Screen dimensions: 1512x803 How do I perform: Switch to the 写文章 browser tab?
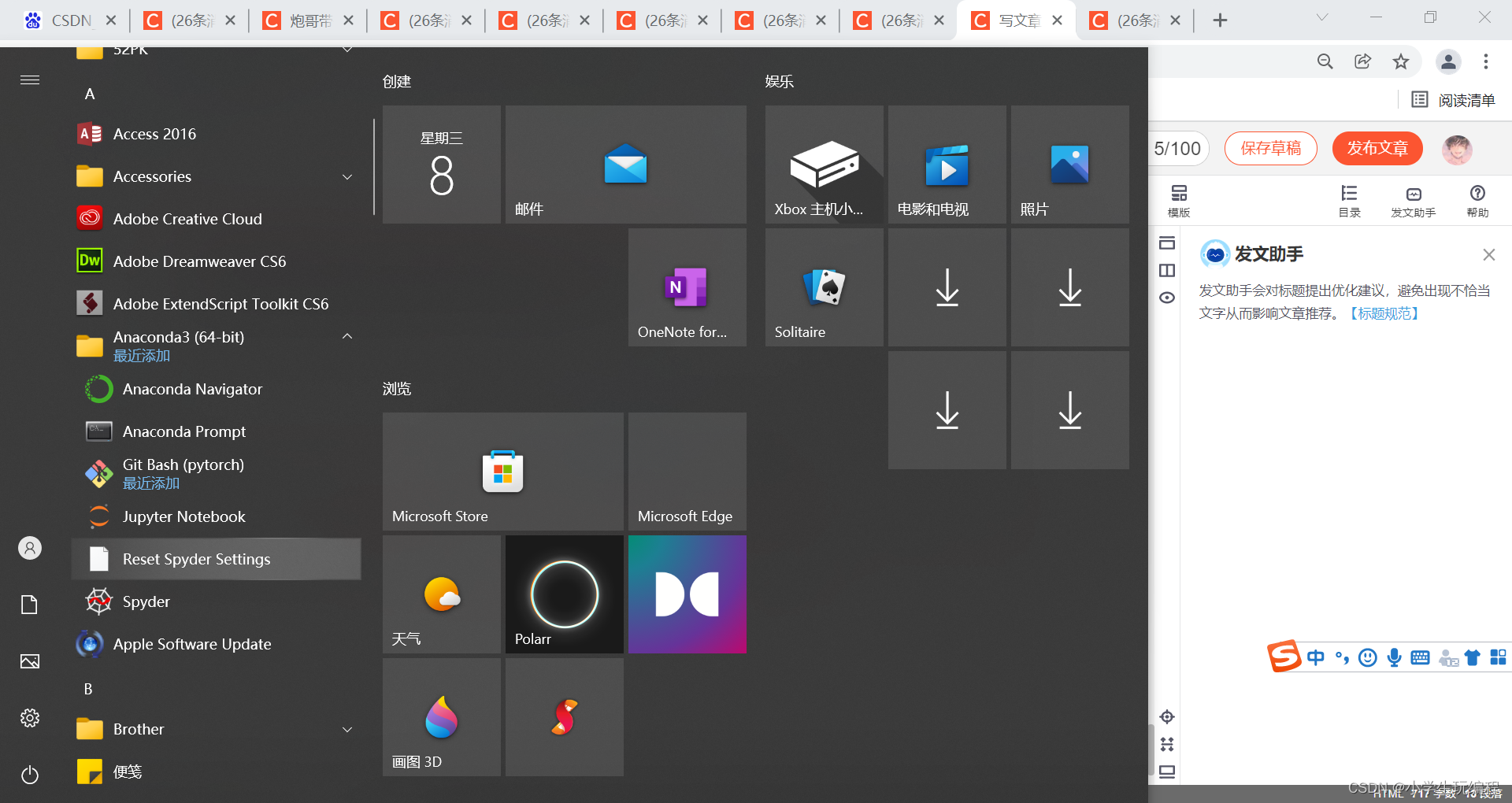click(x=1016, y=20)
